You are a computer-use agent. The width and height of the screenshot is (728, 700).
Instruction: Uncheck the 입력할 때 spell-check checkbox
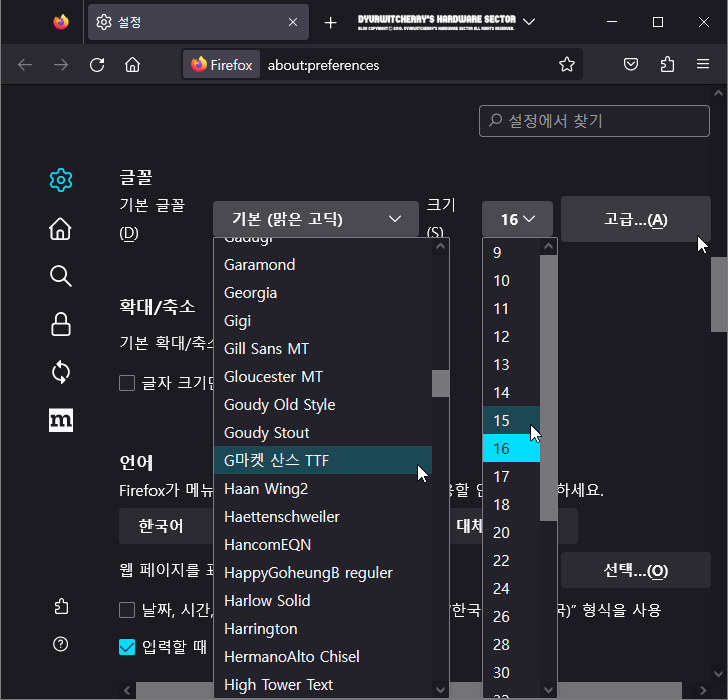tap(127, 647)
